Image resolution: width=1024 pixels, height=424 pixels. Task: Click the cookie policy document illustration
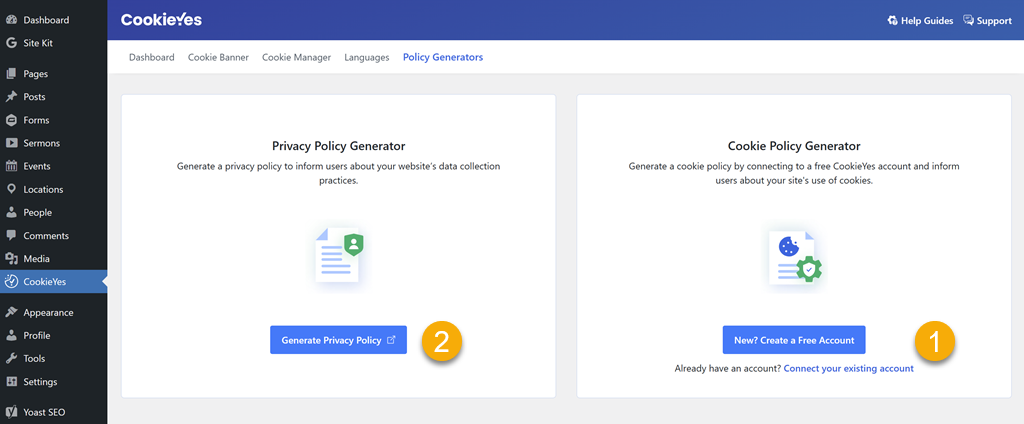click(x=795, y=258)
